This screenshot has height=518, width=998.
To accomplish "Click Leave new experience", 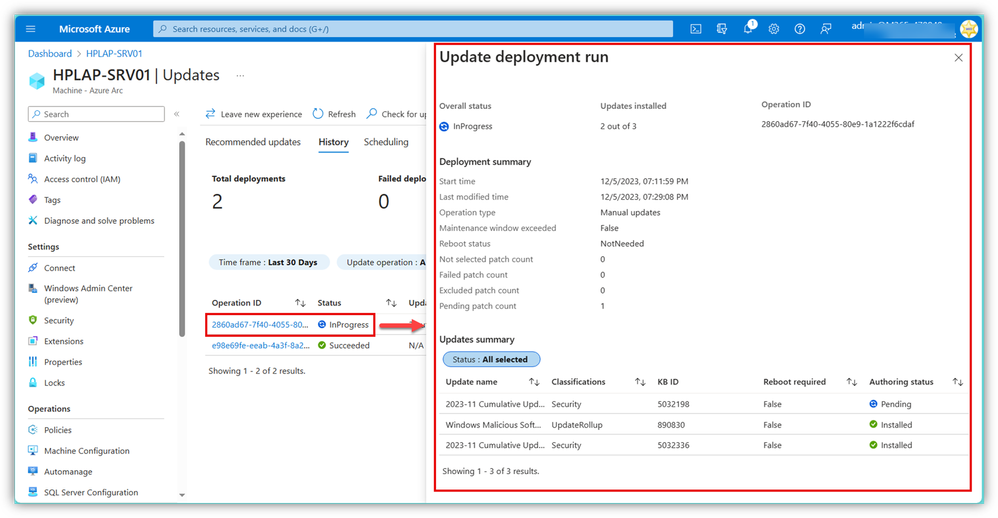I will click(x=253, y=114).
